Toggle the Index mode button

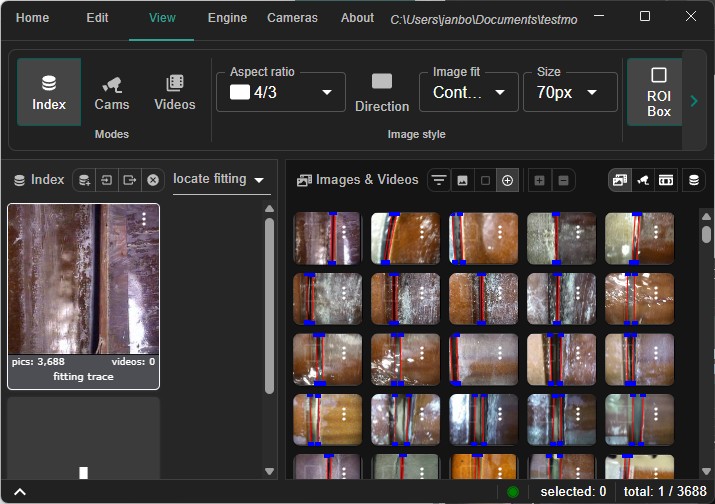[x=49, y=92]
